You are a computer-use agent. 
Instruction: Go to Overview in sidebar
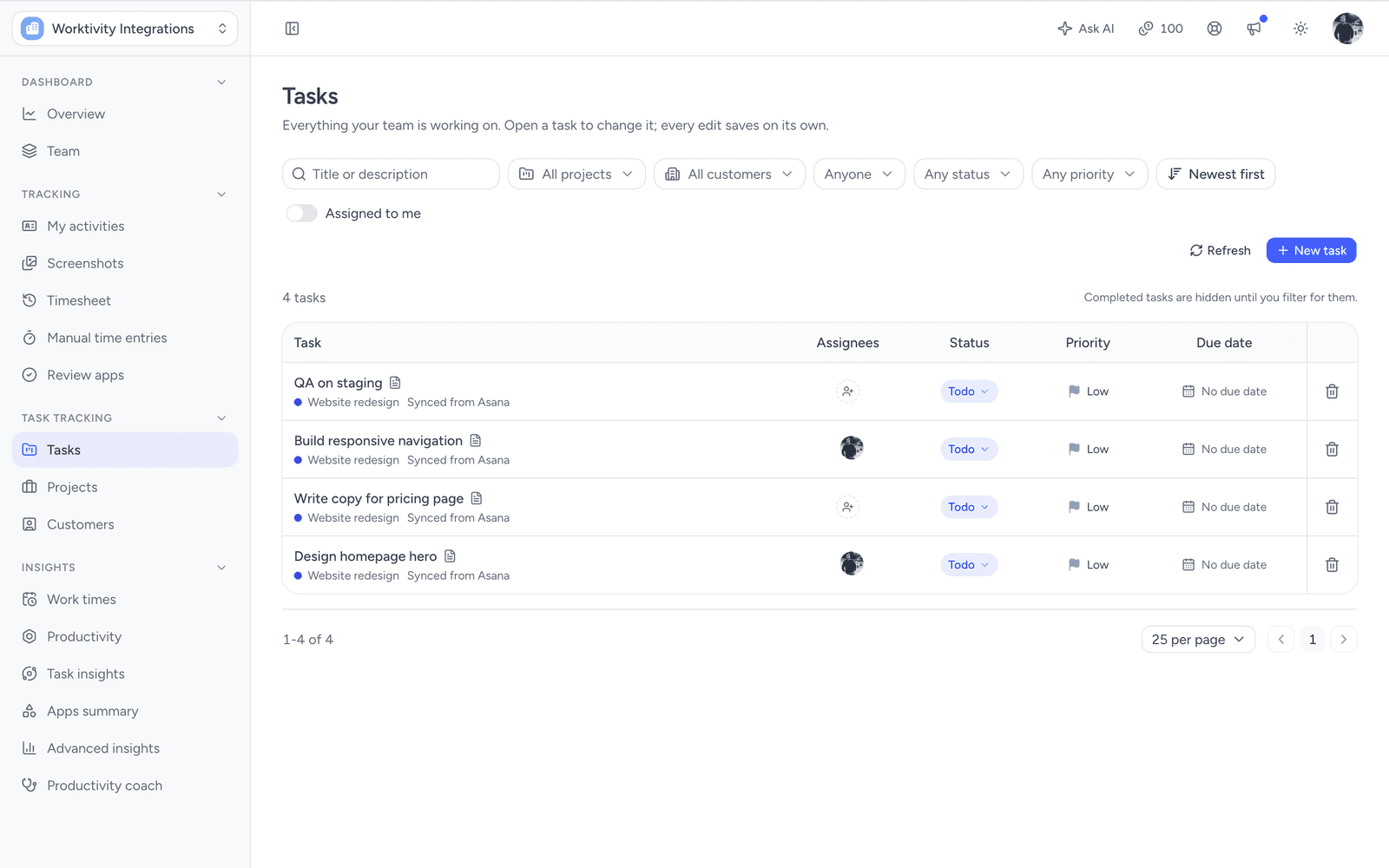(125, 114)
